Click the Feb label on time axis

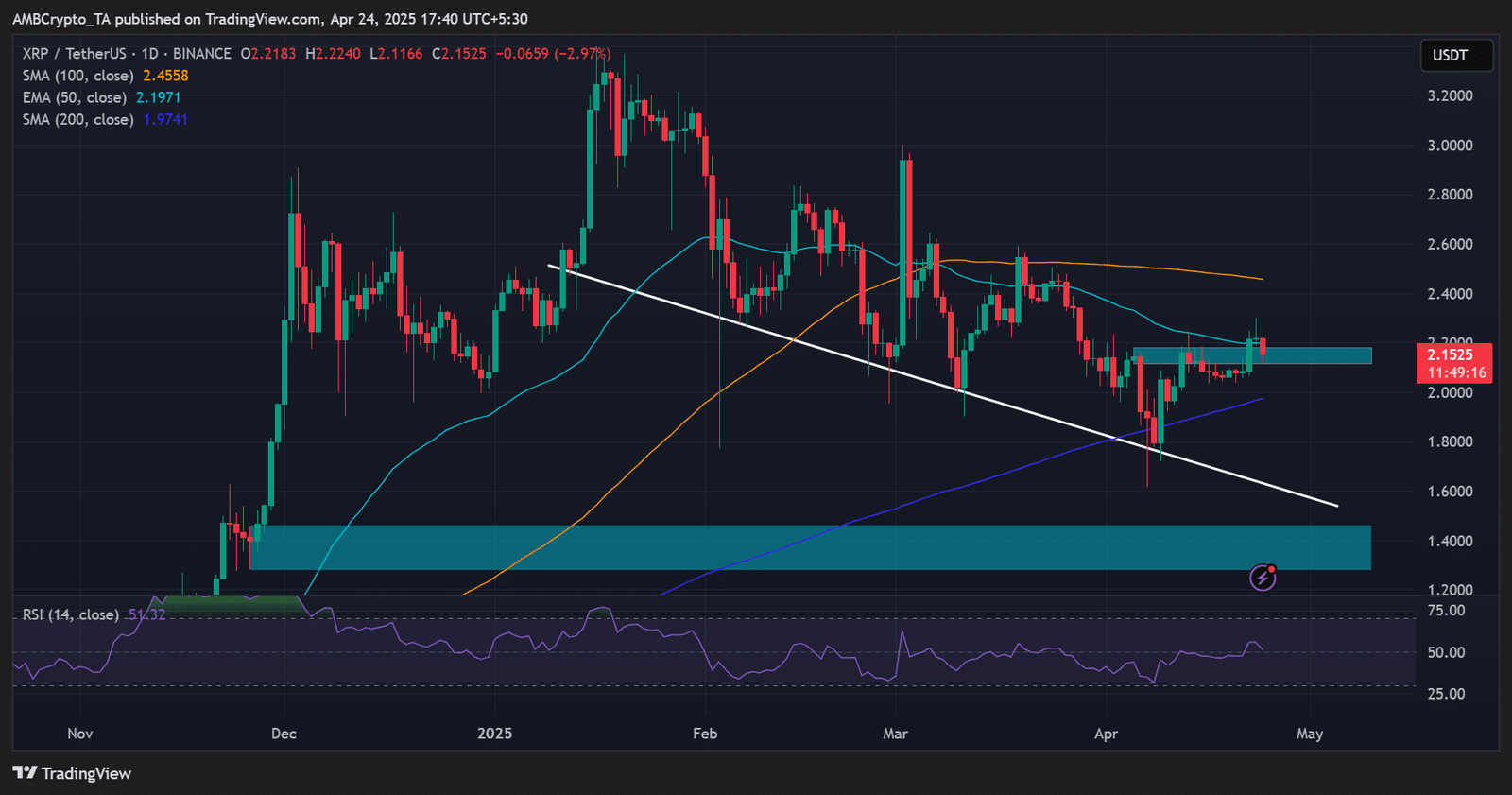(705, 734)
